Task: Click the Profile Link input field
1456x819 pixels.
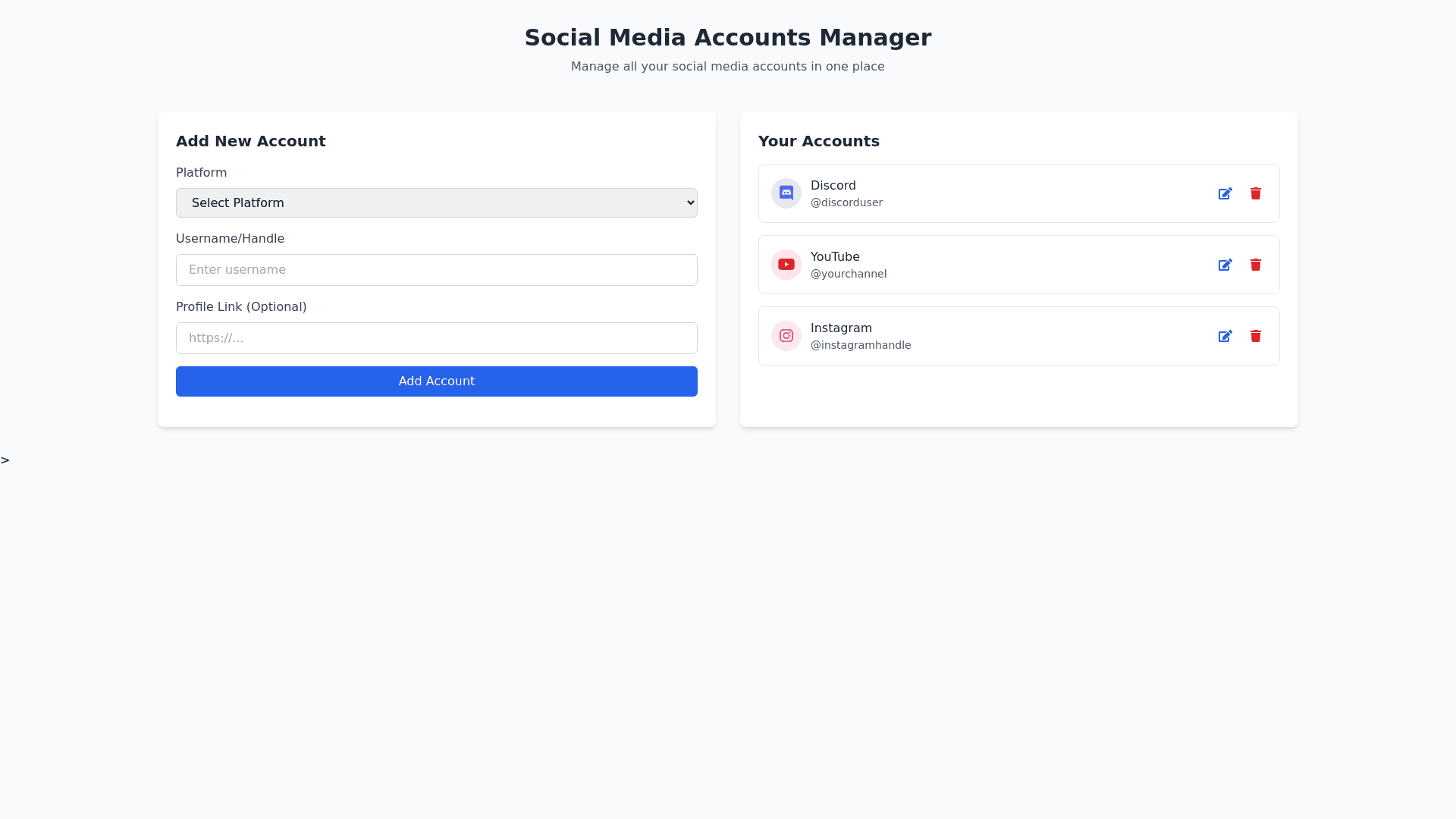Action: coord(436,338)
